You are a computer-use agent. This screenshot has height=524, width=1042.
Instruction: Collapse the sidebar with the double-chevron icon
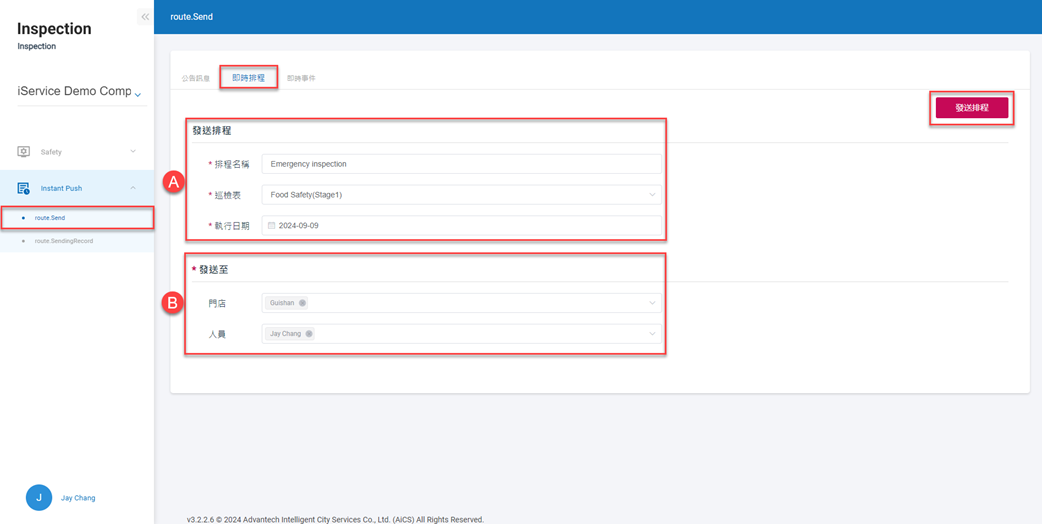145,17
